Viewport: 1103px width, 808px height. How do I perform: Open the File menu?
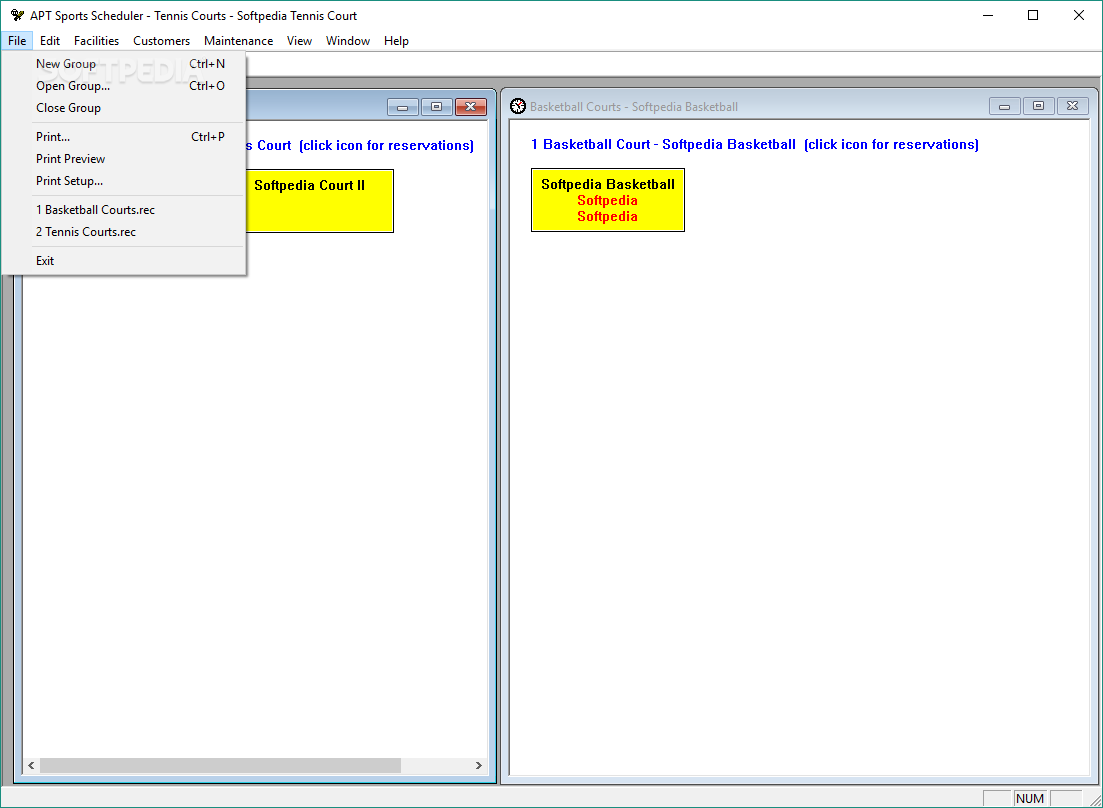click(x=17, y=41)
